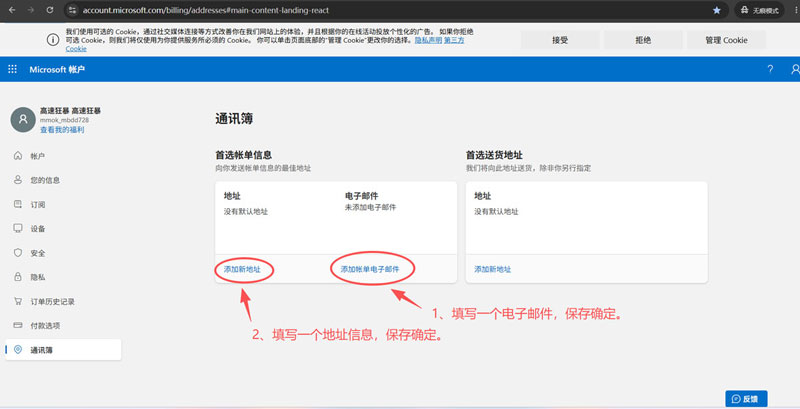Screen dimensions: 800x409
Task: Open 付款选项 in sidebar
Action: point(45,325)
